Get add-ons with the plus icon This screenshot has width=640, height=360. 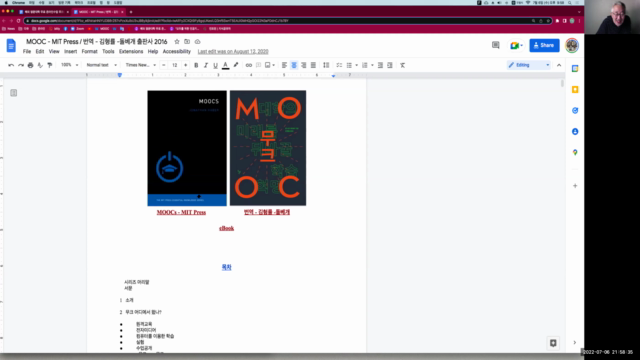[x=575, y=186]
